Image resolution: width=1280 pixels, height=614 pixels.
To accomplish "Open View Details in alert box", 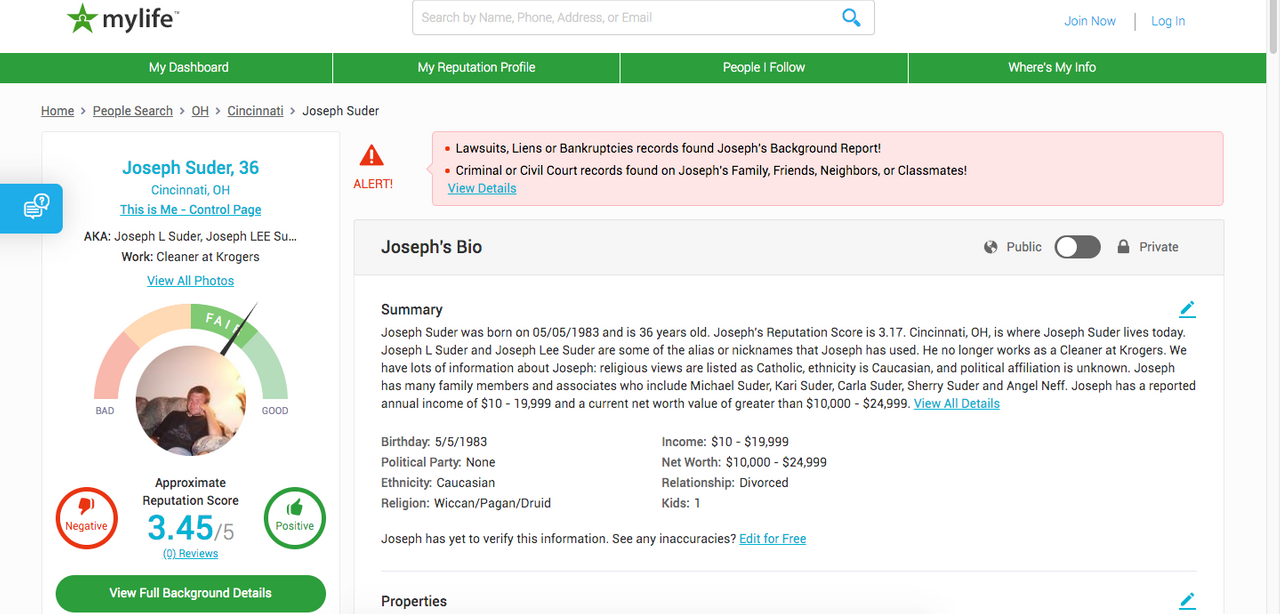I will point(482,188).
